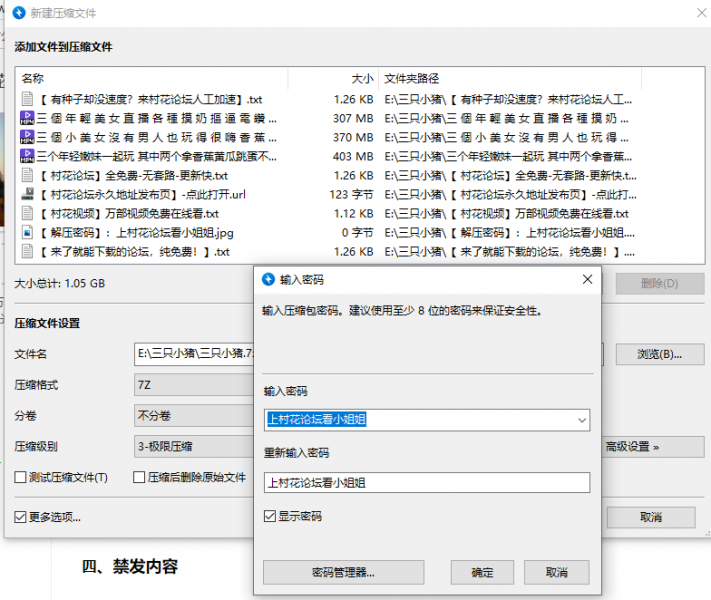This screenshot has height=600, width=711.
Task: Select the first .txt file icon in list
Action: pos(28,99)
